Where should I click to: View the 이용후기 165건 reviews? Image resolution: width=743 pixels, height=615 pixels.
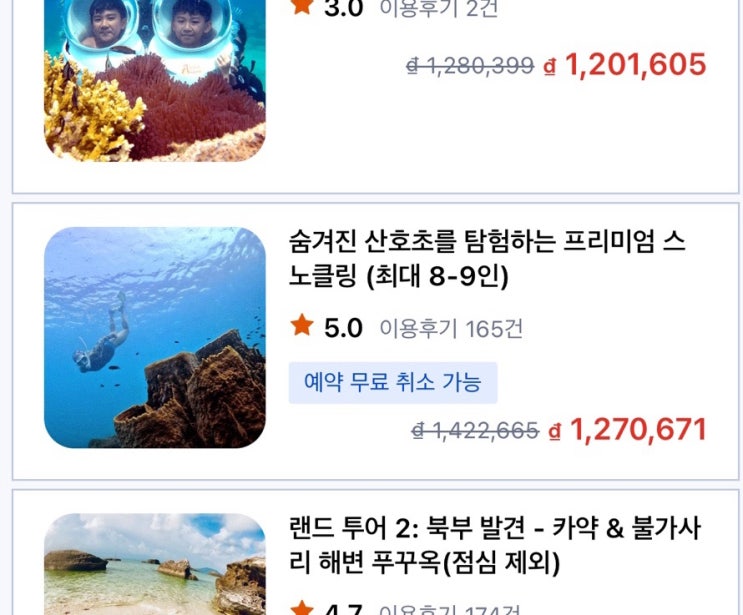(x=451, y=328)
